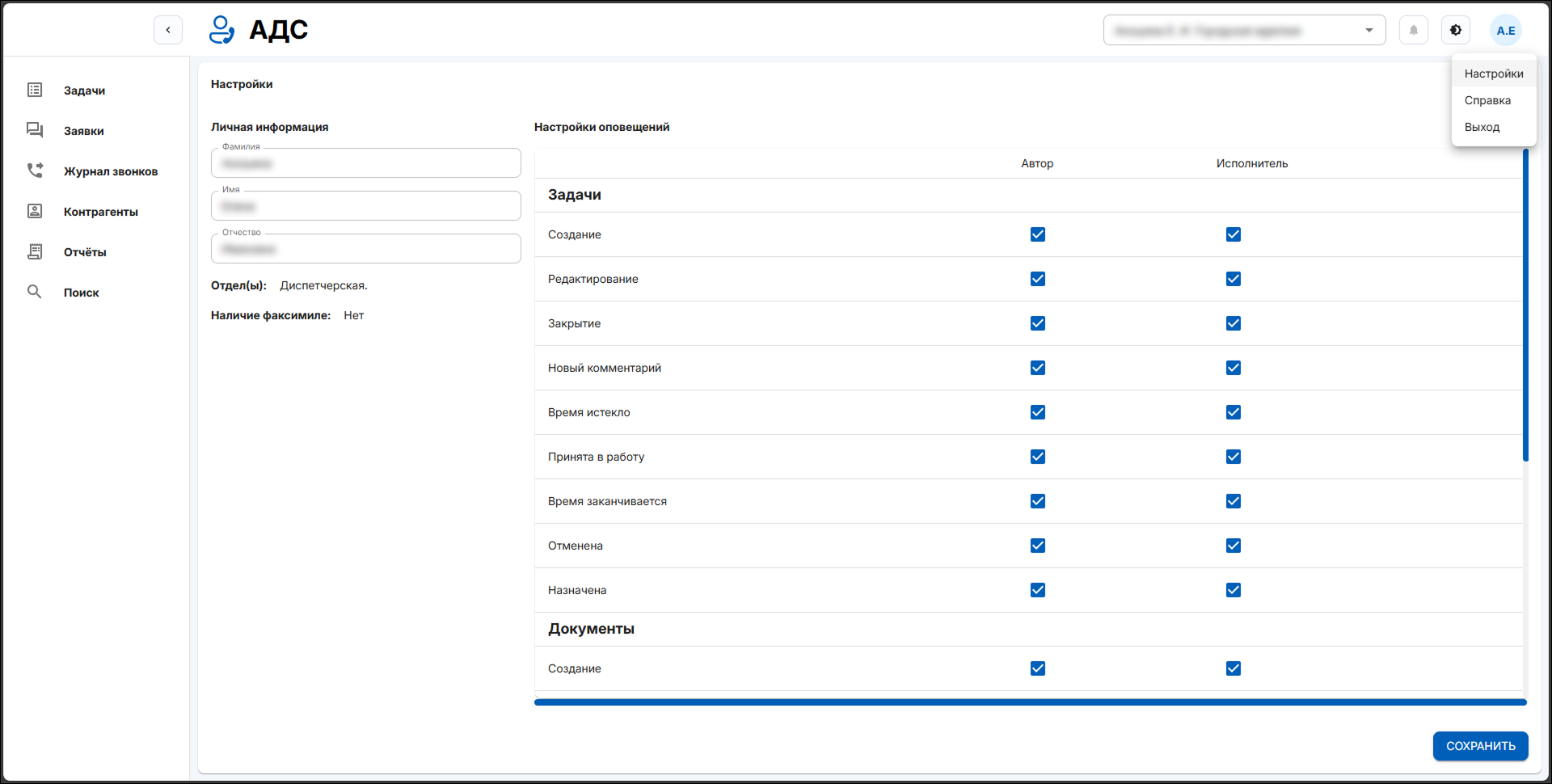Click the Заявки chat icon in sidebar
1552x784 pixels.
(35, 130)
